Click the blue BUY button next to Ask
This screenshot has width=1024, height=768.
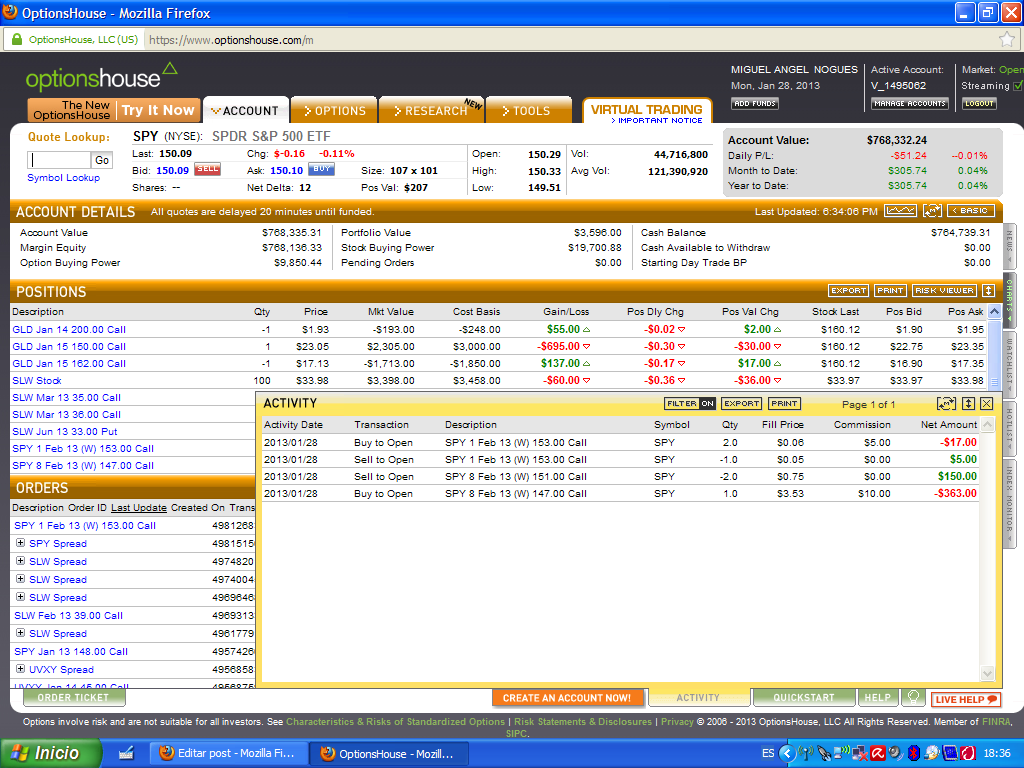click(x=321, y=169)
